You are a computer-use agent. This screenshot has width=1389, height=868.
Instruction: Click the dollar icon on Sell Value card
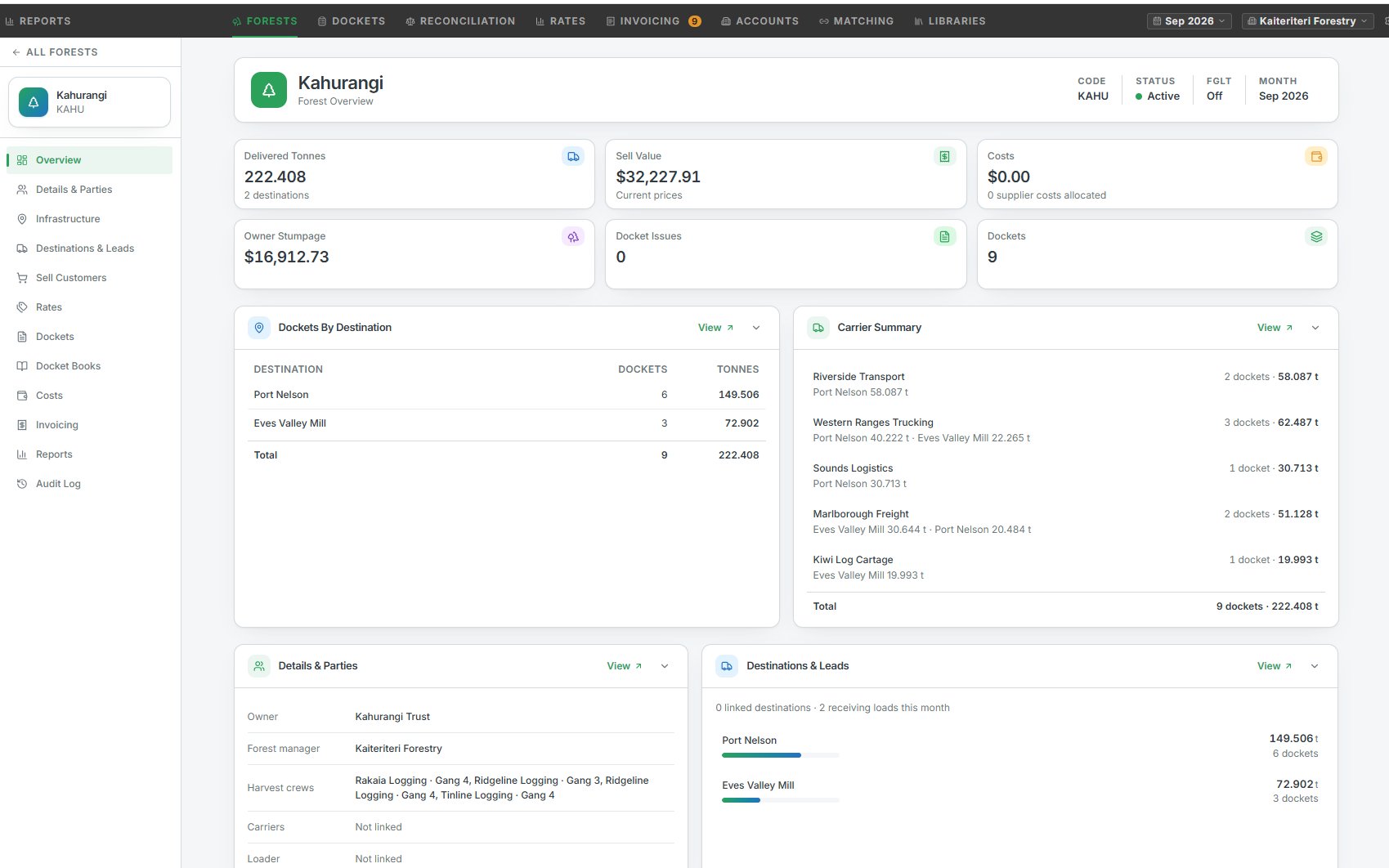pos(944,156)
